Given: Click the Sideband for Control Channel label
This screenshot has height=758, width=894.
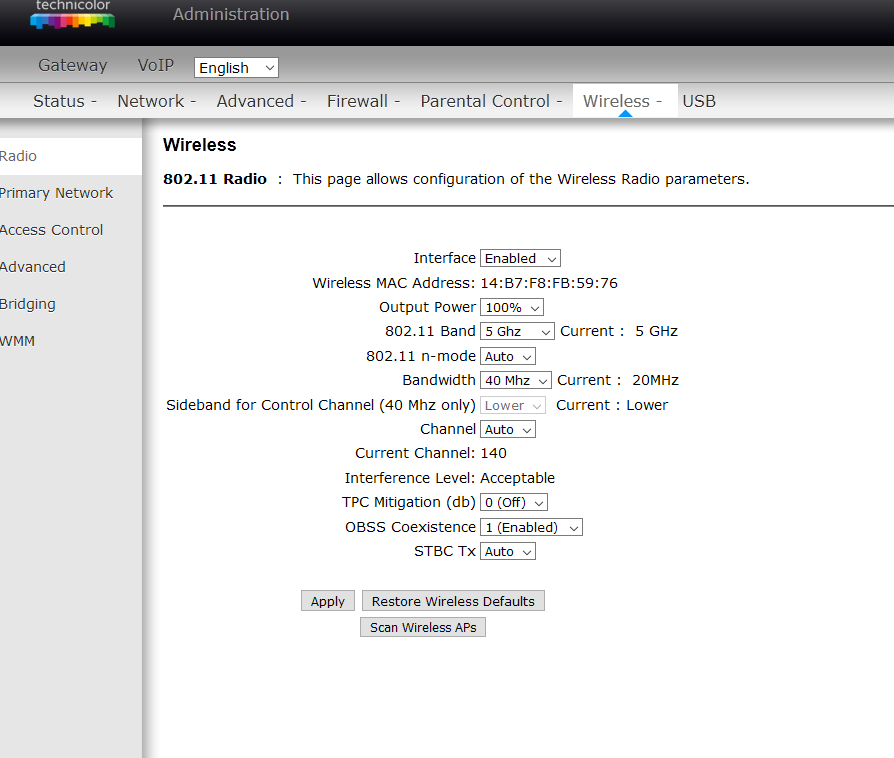Looking at the screenshot, I should coord(321,406).
